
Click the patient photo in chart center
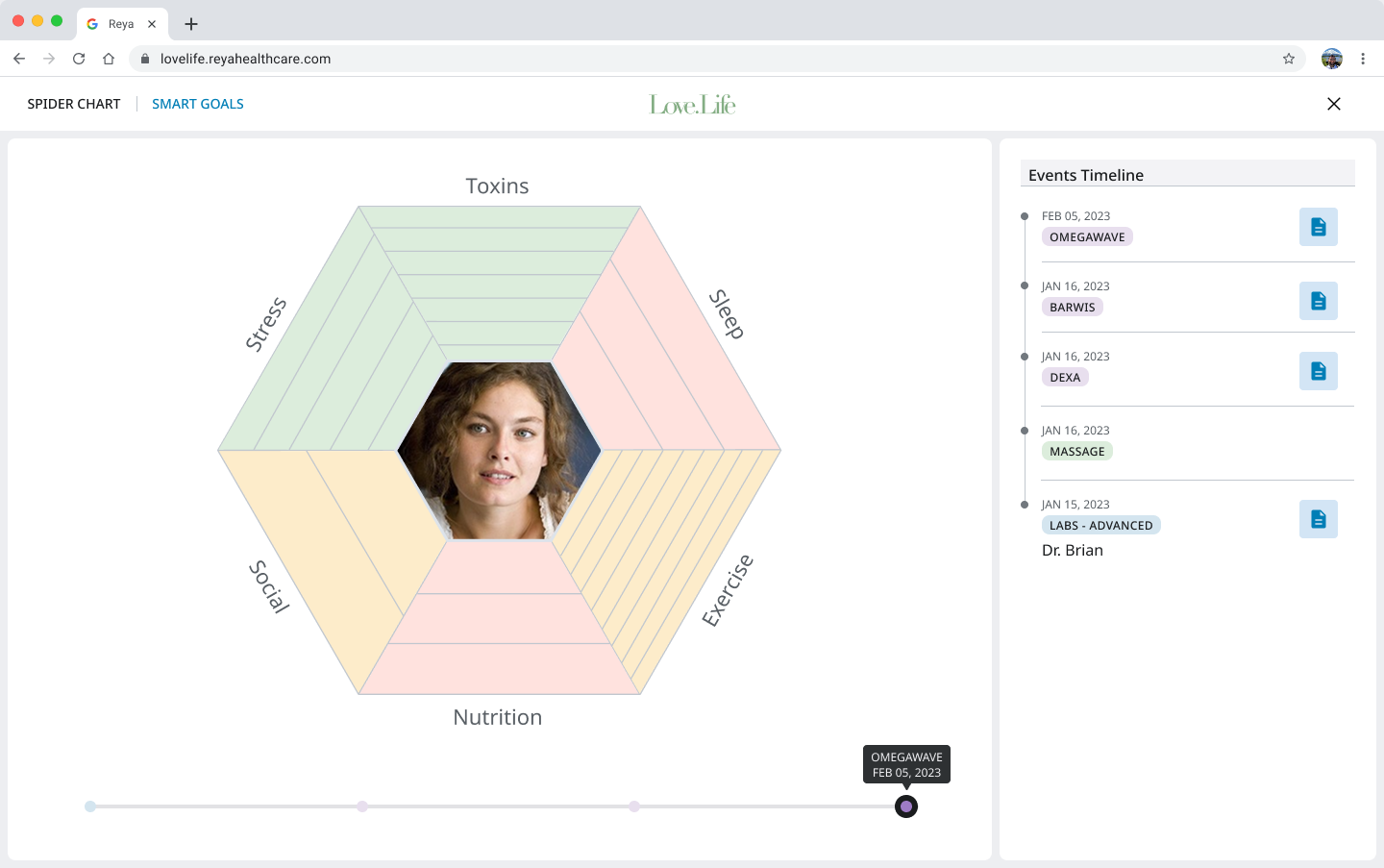[499, 450]
